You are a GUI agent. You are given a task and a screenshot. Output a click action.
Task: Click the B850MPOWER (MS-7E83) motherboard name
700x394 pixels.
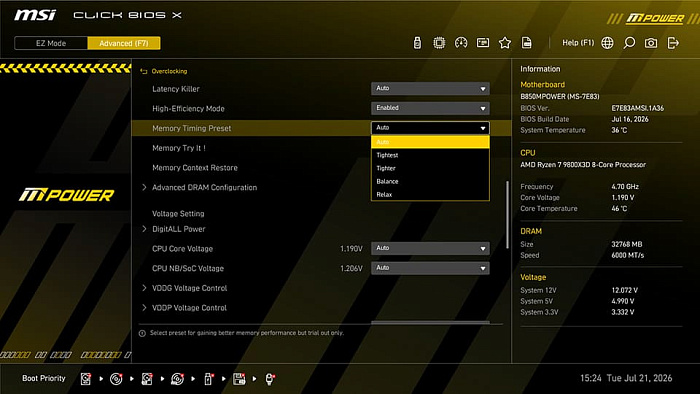(x=560, y=96)
